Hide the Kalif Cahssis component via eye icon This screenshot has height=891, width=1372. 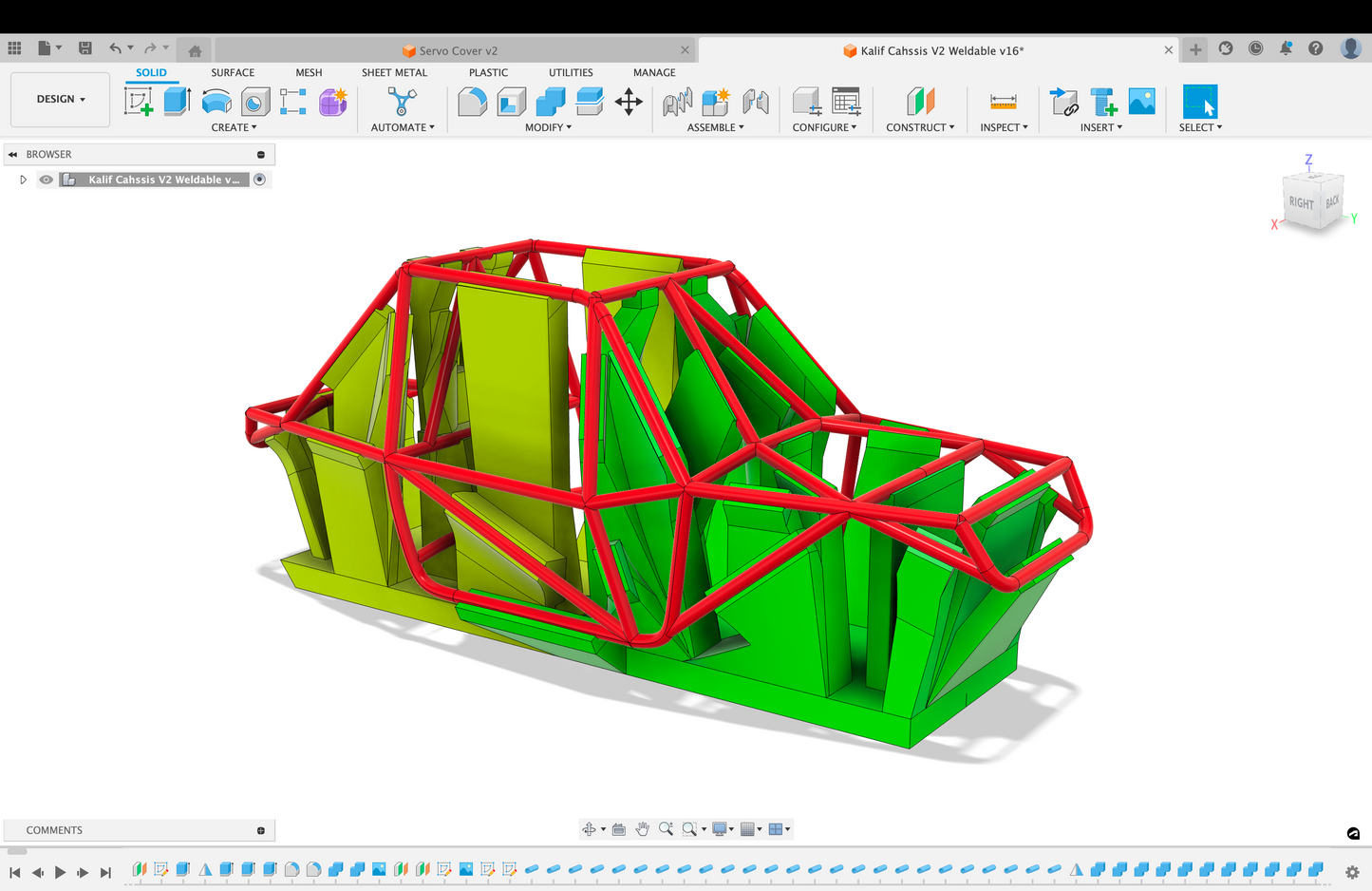pos(46,180)
